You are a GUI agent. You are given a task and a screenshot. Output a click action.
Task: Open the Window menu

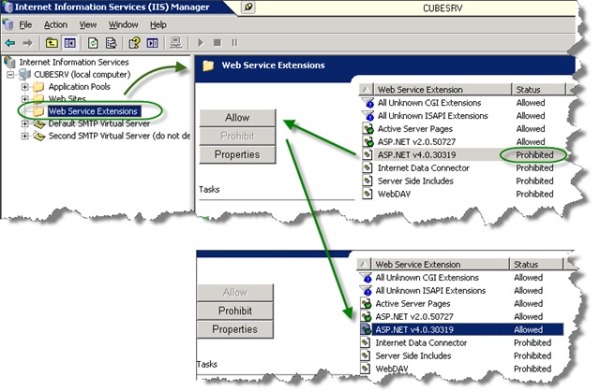(x=123, y=25)
